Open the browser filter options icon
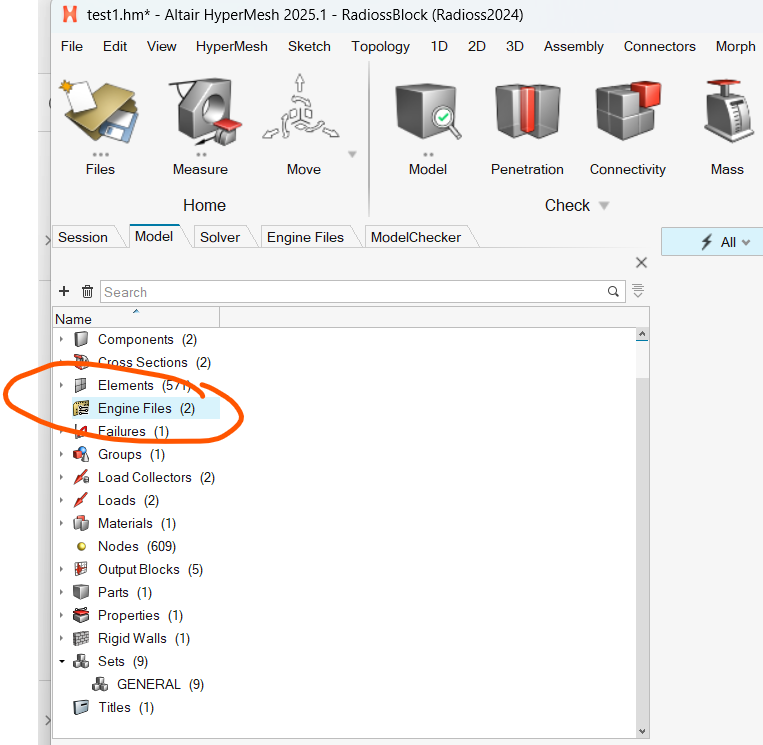 [638, 291]
